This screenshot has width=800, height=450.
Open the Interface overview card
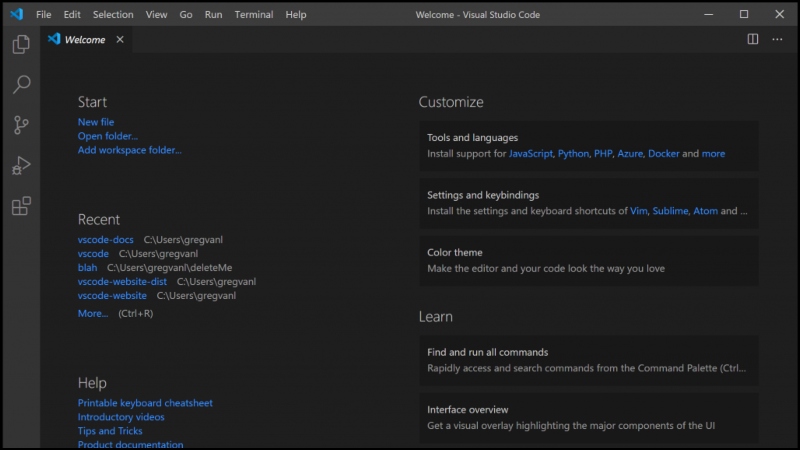(x=589, y=418)
